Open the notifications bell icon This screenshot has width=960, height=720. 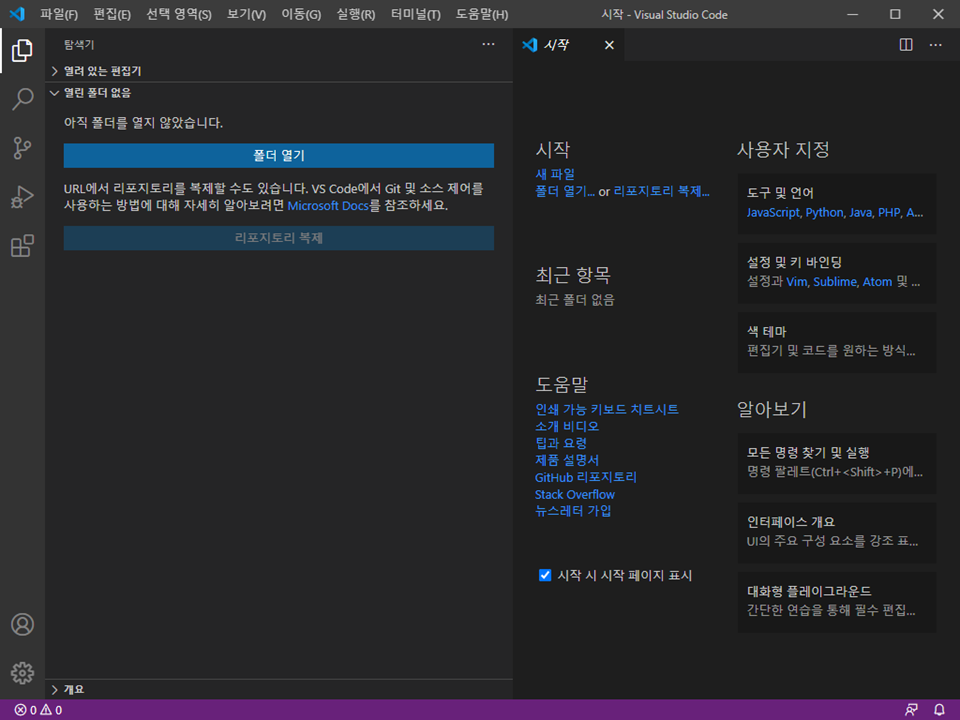coord(939,710)
